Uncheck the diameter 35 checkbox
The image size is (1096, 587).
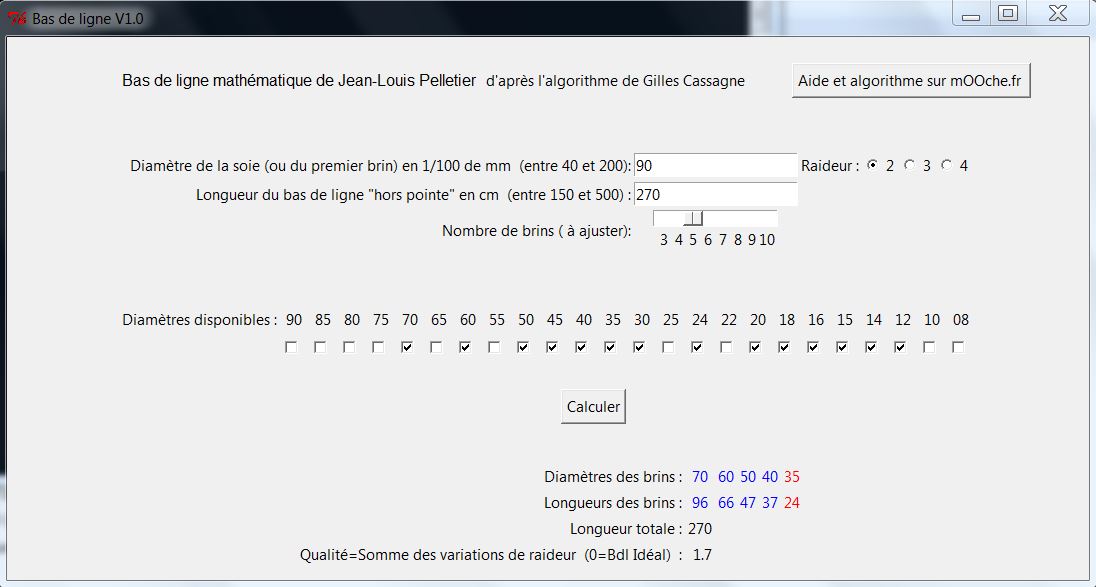610,347
